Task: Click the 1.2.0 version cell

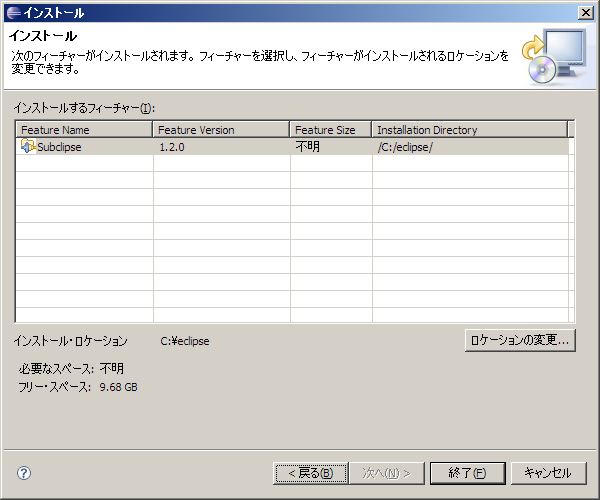Action: [173, 147]
